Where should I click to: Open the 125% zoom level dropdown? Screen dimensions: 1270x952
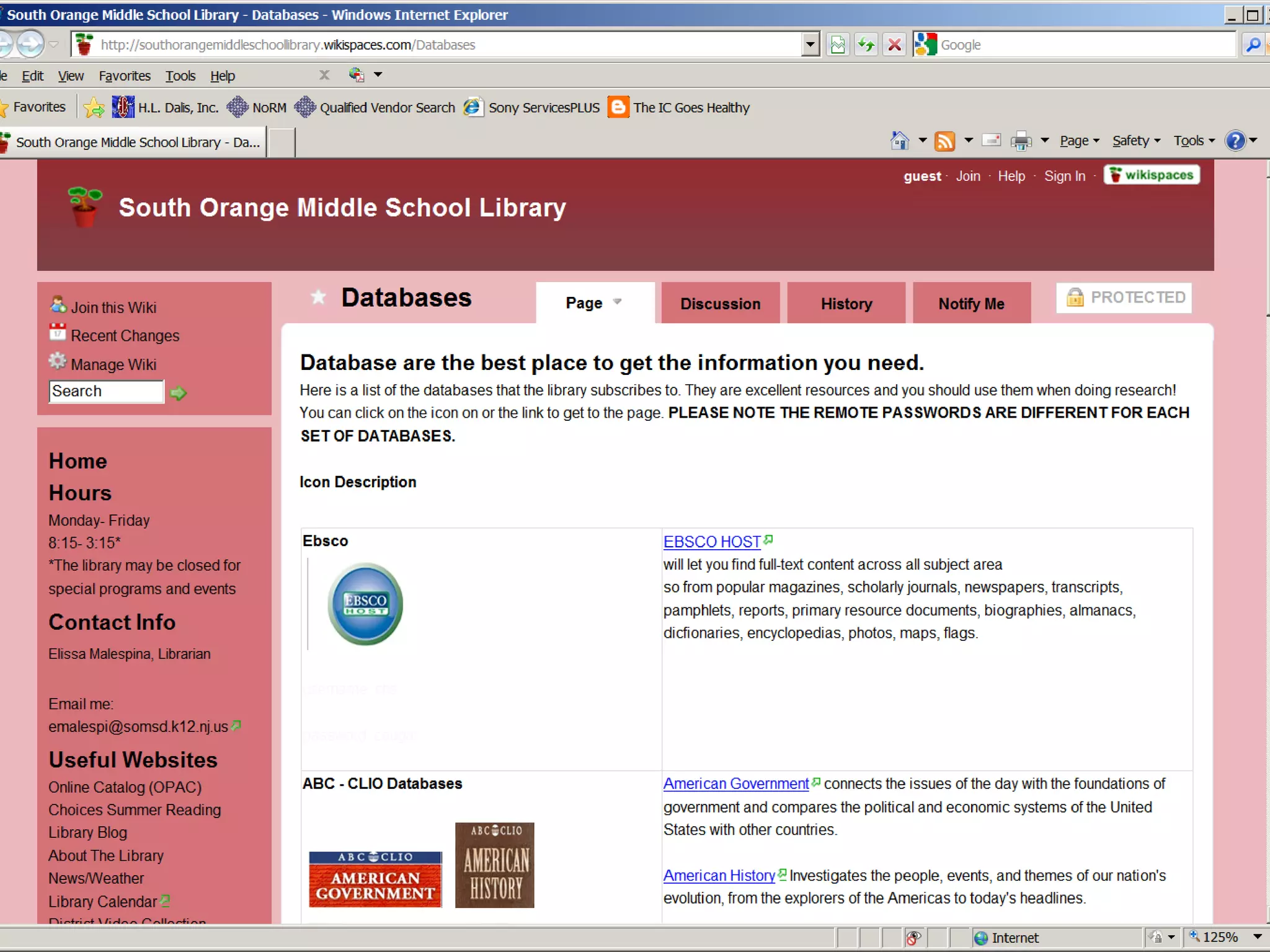click(x=1258, y=937)
